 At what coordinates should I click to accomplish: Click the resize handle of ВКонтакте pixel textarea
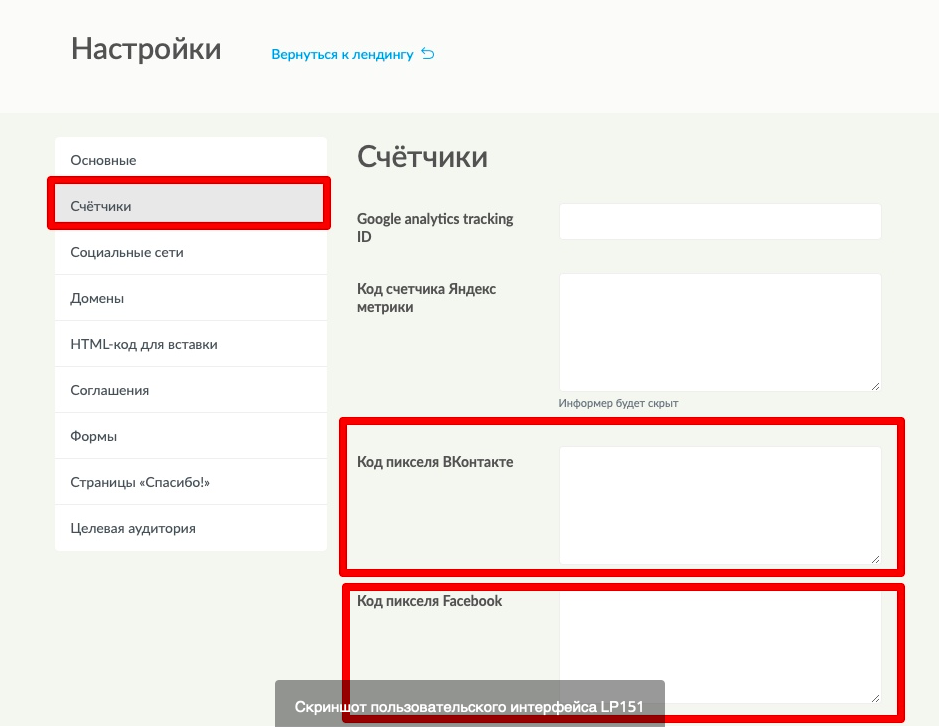876,559
